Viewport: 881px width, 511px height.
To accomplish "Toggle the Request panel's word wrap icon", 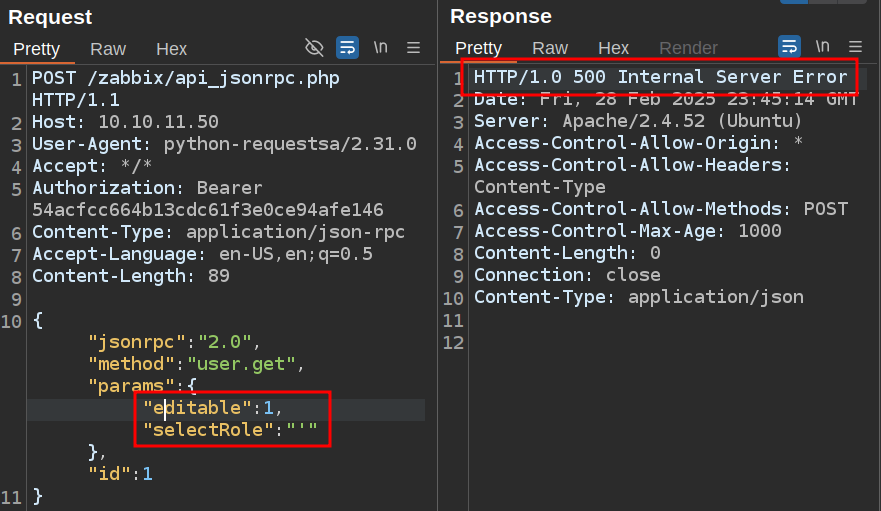I will [x=347, y=47].
